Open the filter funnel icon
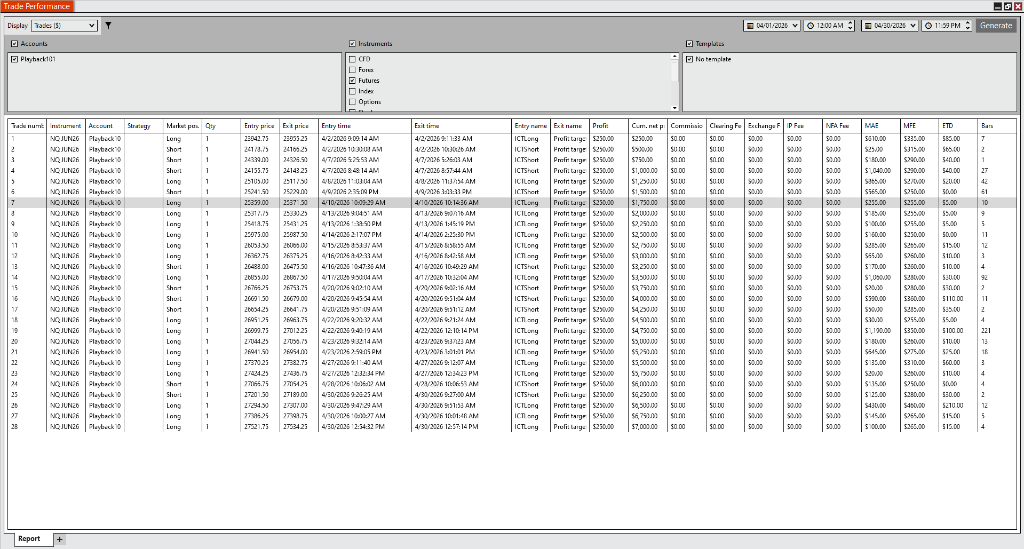Viewport: 1024px width, 549px height. pos(108,25)
